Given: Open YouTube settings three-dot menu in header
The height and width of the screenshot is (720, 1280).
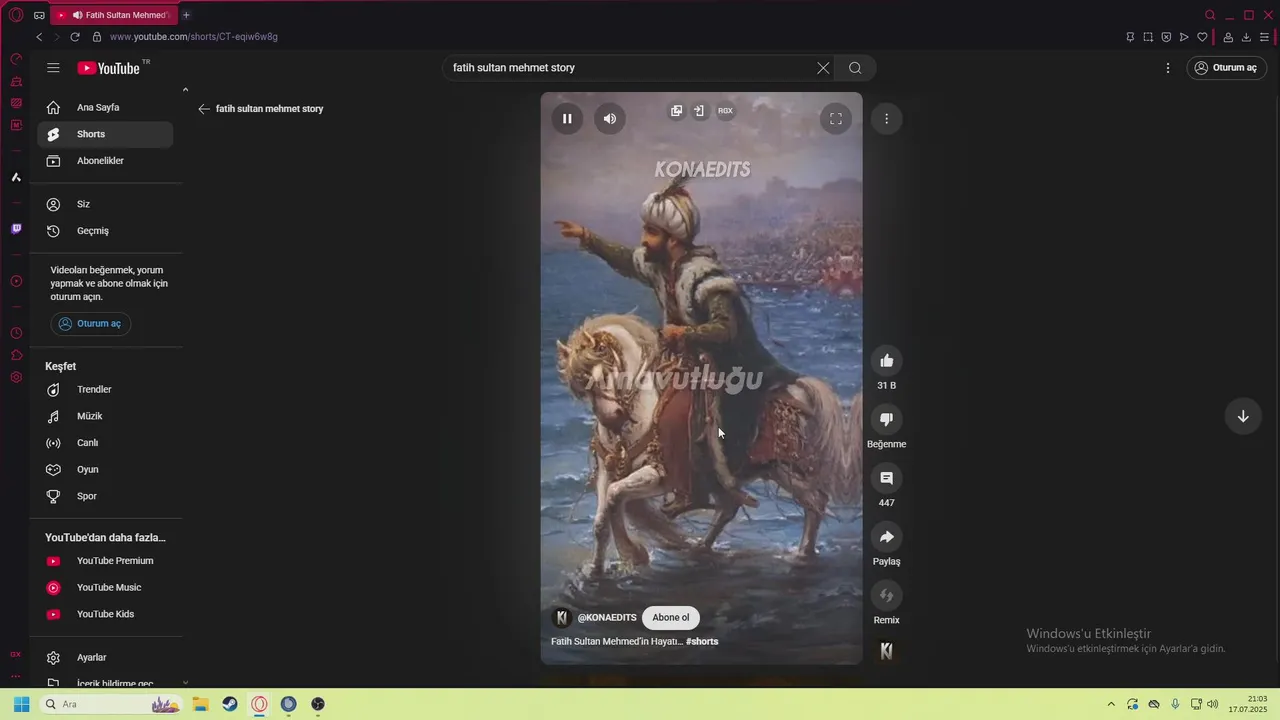Looking at the screenshot, I should (x=1168, y=68).
